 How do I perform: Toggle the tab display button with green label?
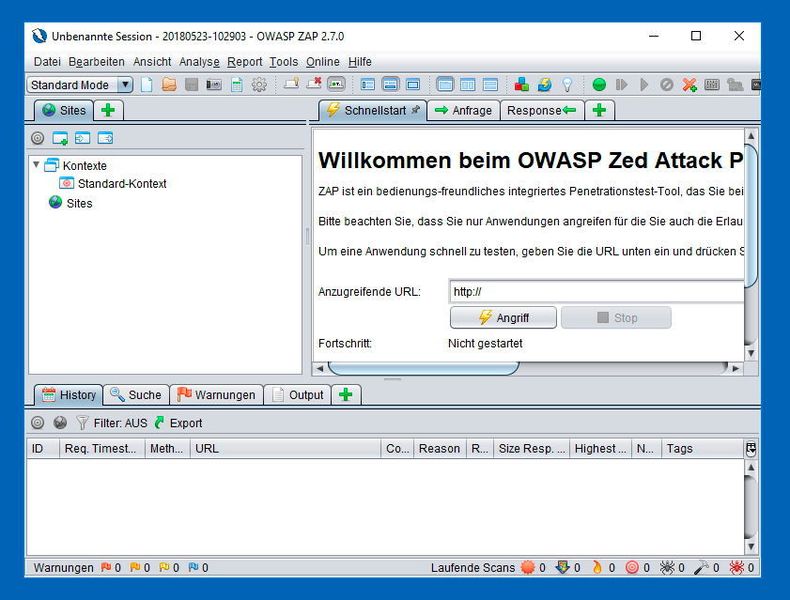click(336, 84)
